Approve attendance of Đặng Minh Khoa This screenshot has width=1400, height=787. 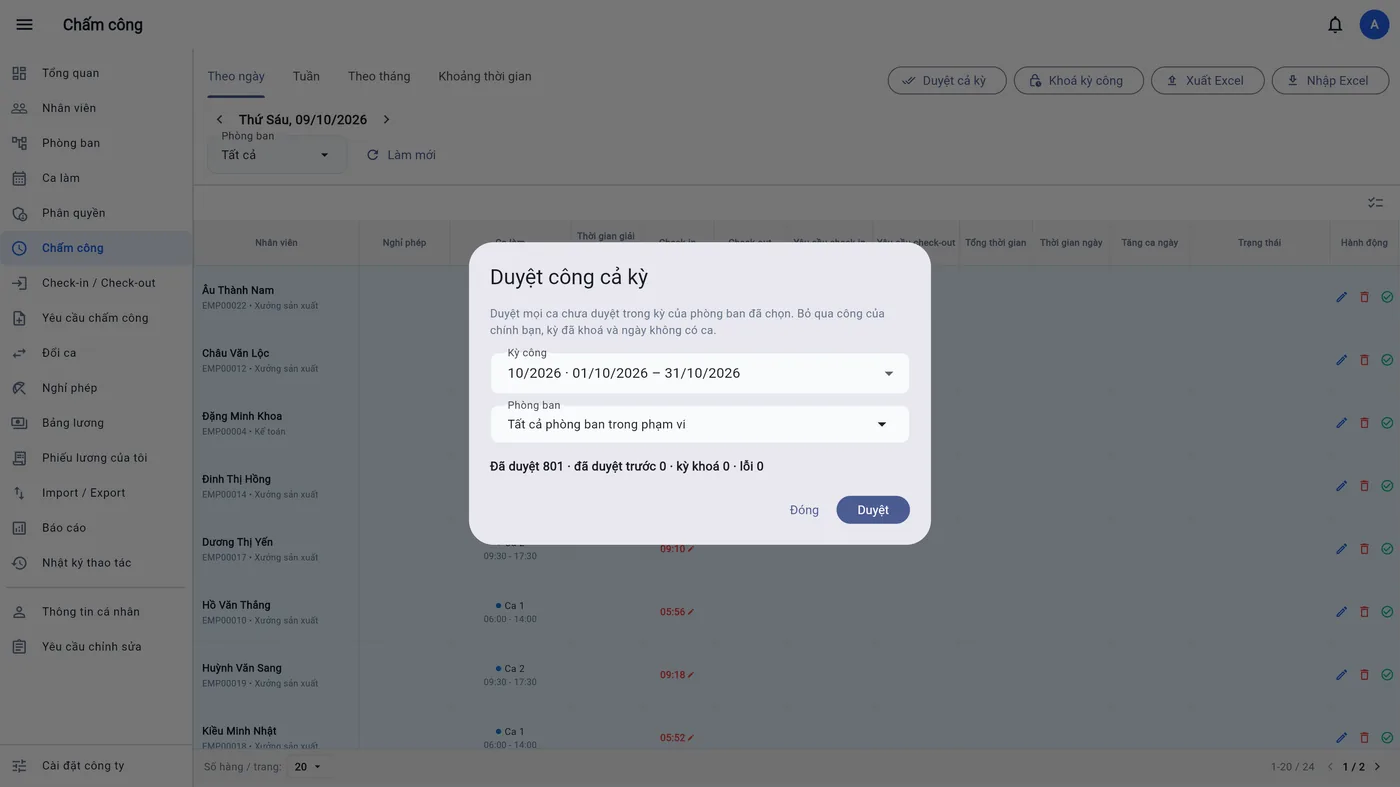click(x=1387, y=423)
